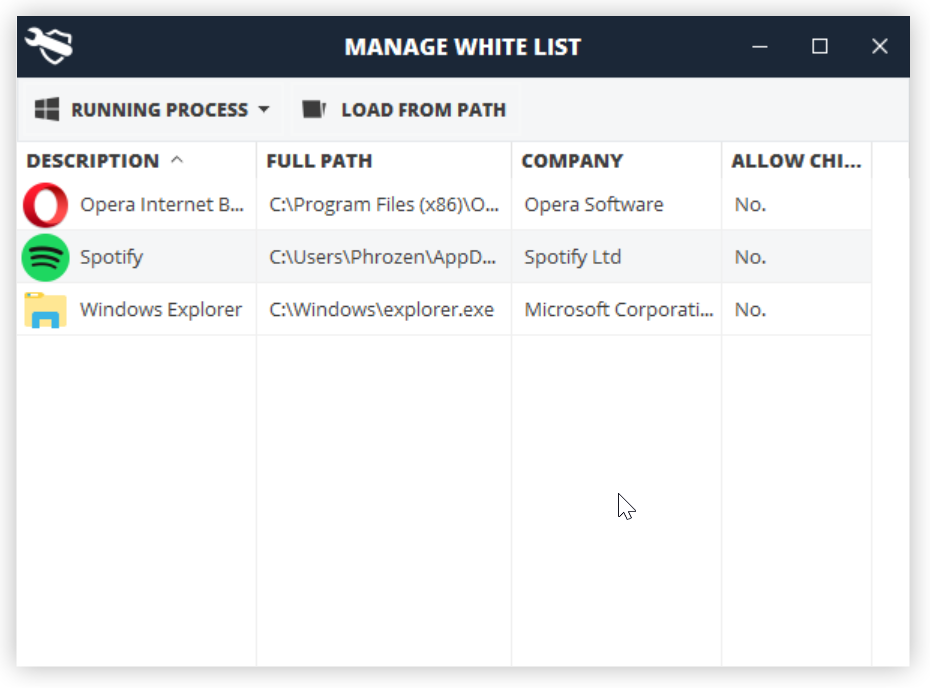930x688 pixels.
Task: Sort by the Full Path column header
Action: 319,161
